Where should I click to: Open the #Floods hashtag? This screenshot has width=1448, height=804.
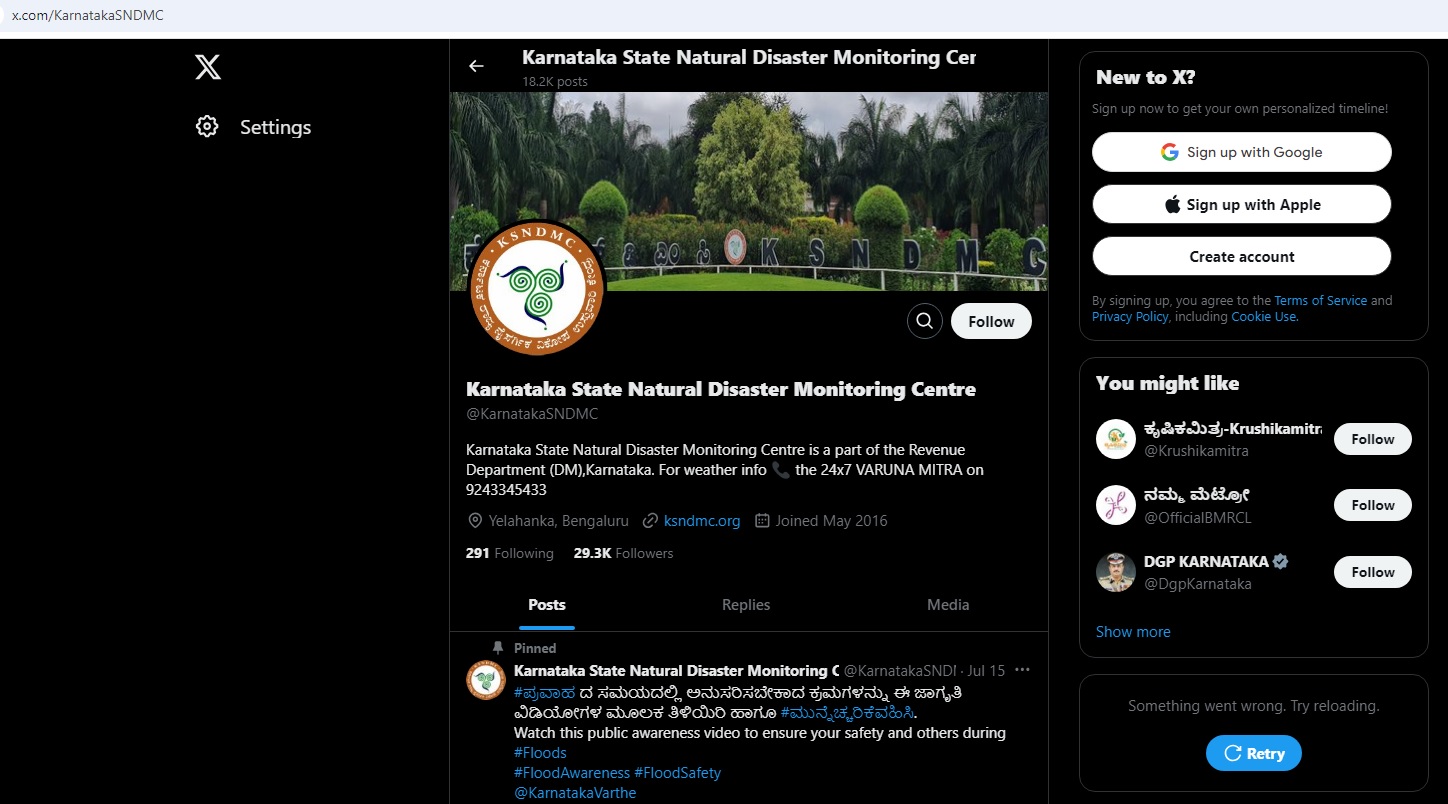pos(540,753)
